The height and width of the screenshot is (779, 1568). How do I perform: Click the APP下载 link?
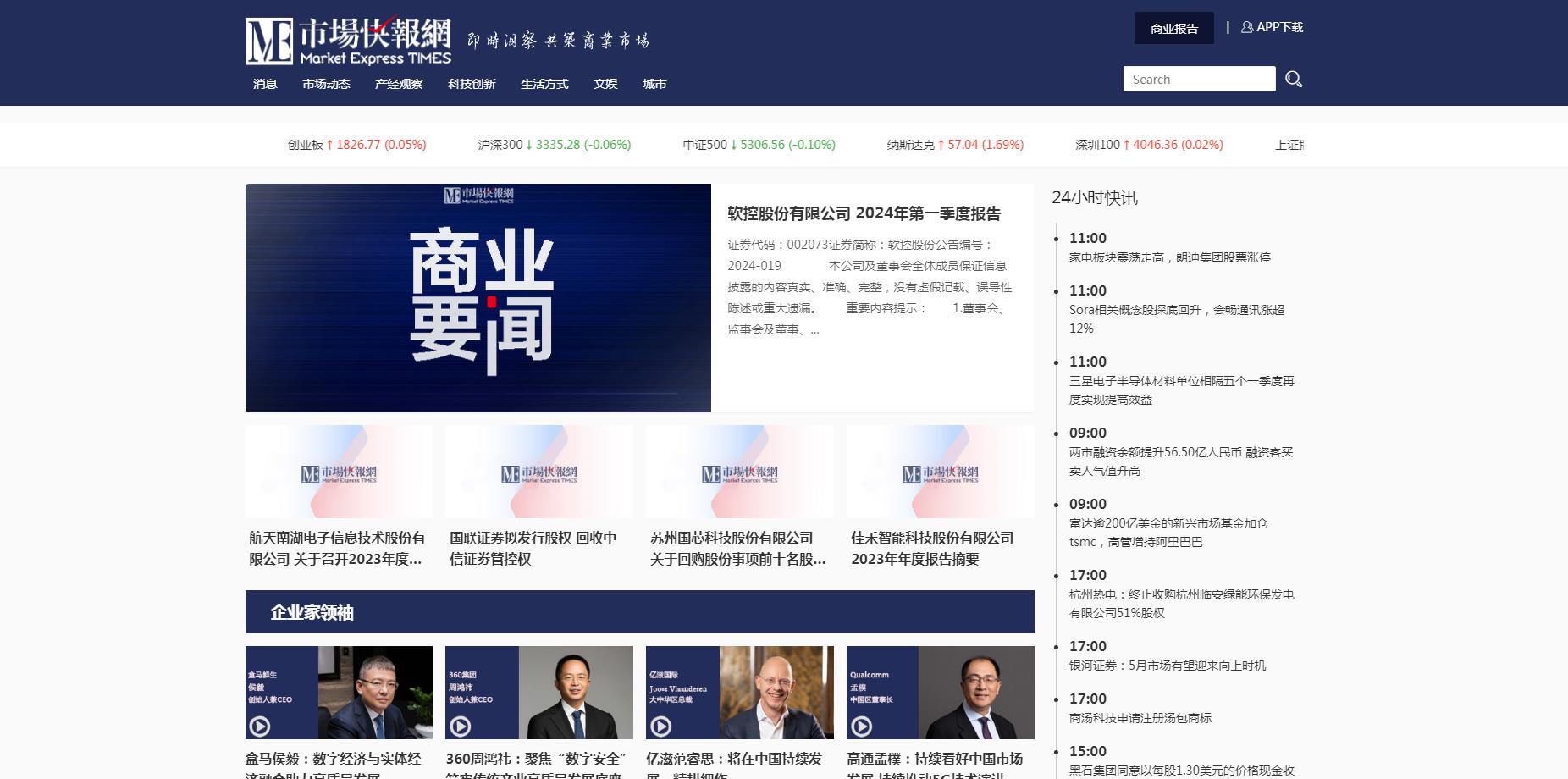(1279, 27)
